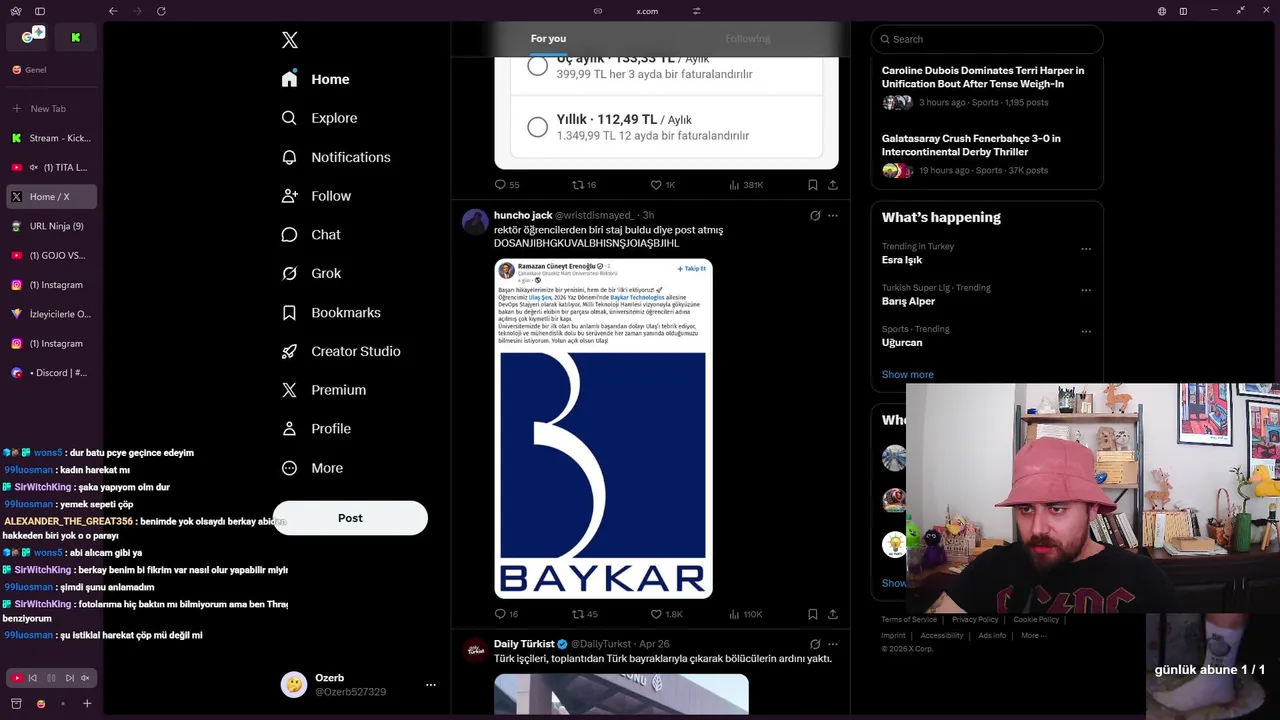Click the Post button
This screenshot has width=1280, height=720.
[x=350, y=518]
